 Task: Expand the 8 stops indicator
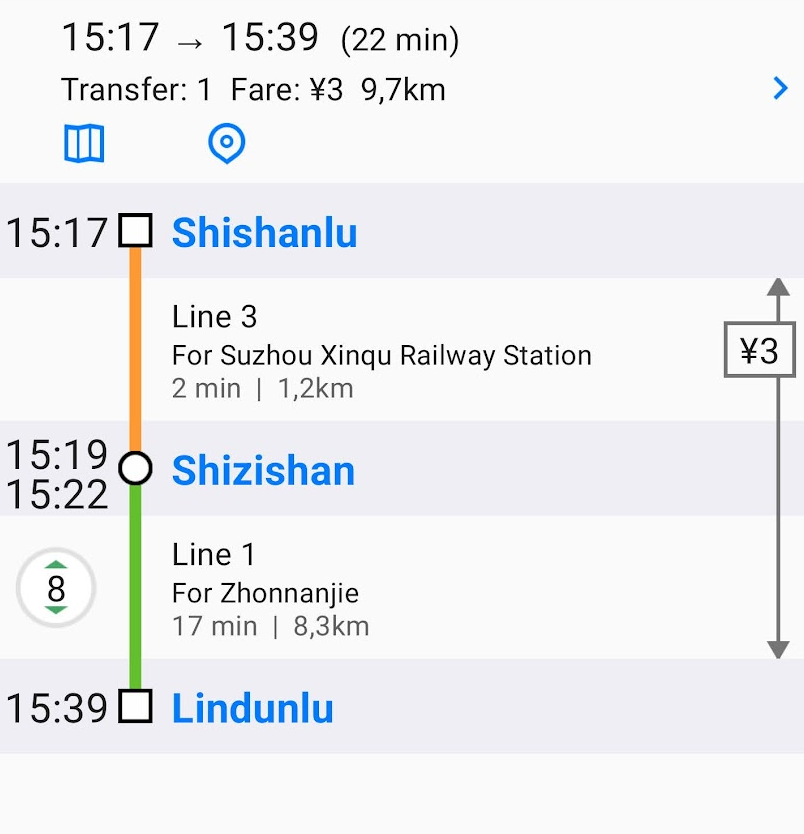coord(56,588)
